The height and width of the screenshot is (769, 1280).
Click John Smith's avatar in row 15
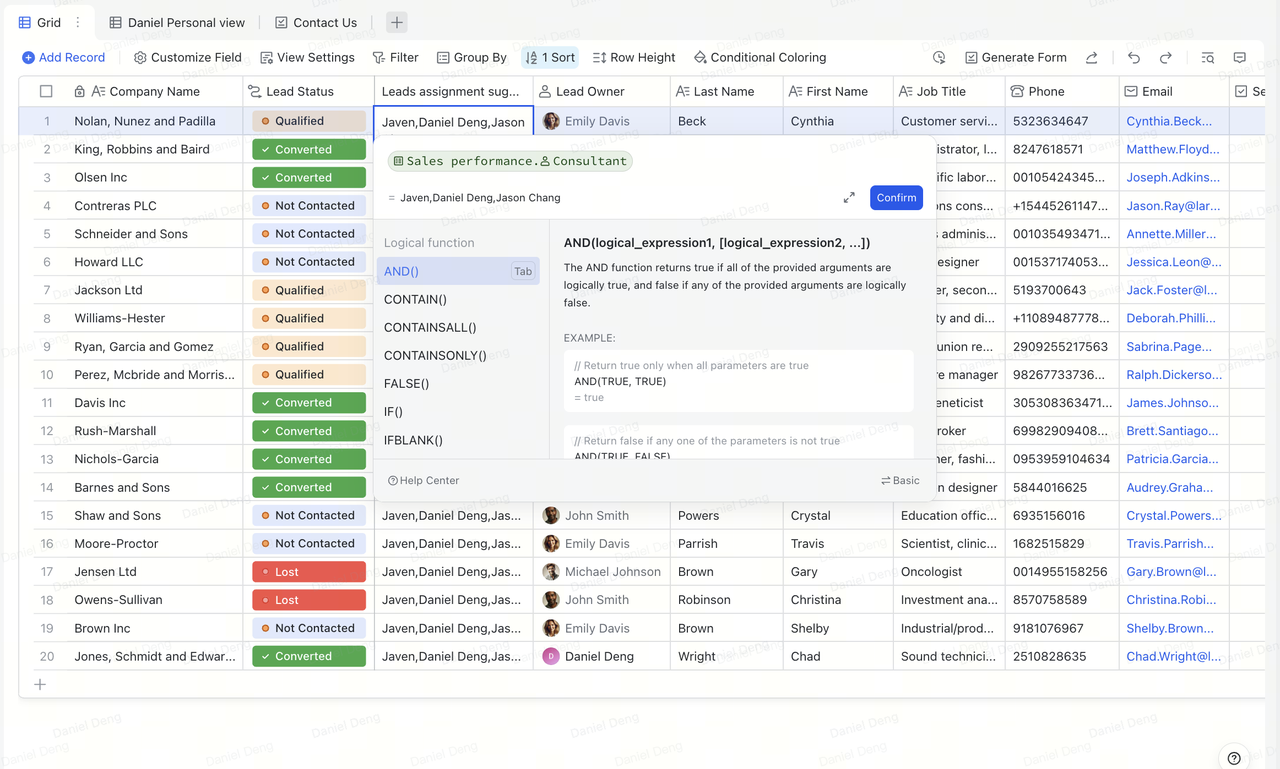click(x=551, y=516)
